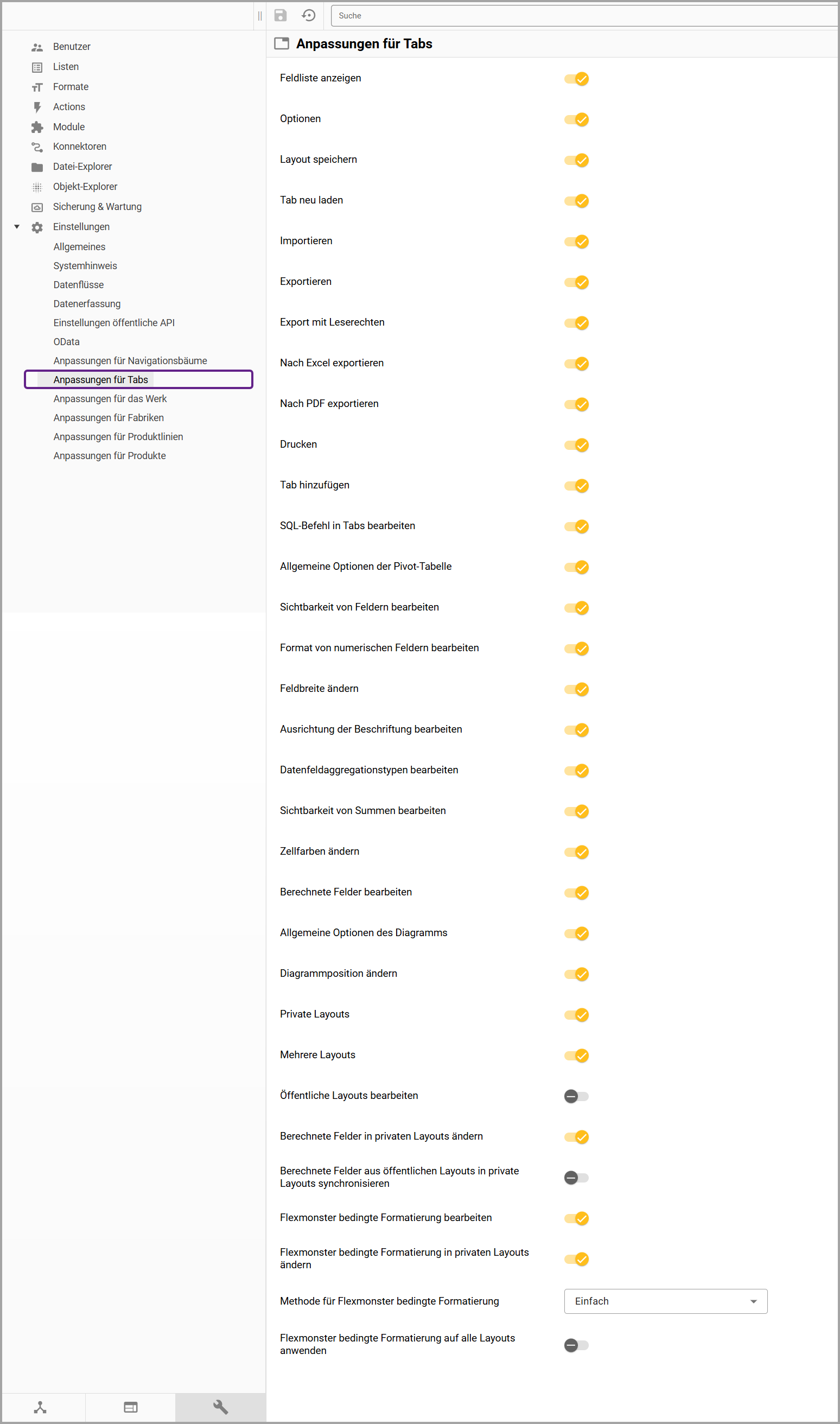Open Einstellungen öffentliche API page
The width and height of the screenshot is (840, 1424).
point(114,323)
